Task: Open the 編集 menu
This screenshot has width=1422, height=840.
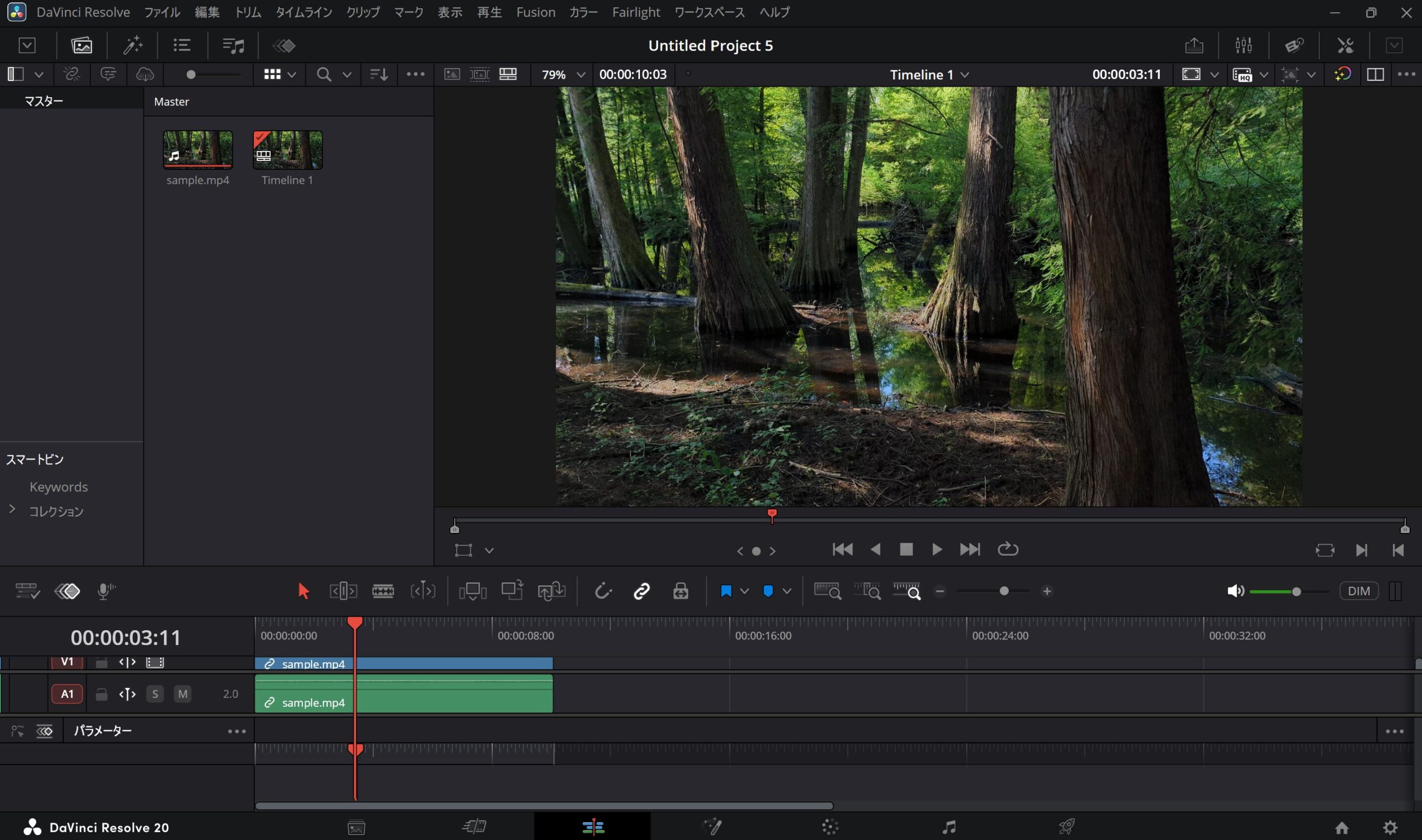Action: (207, 12)
